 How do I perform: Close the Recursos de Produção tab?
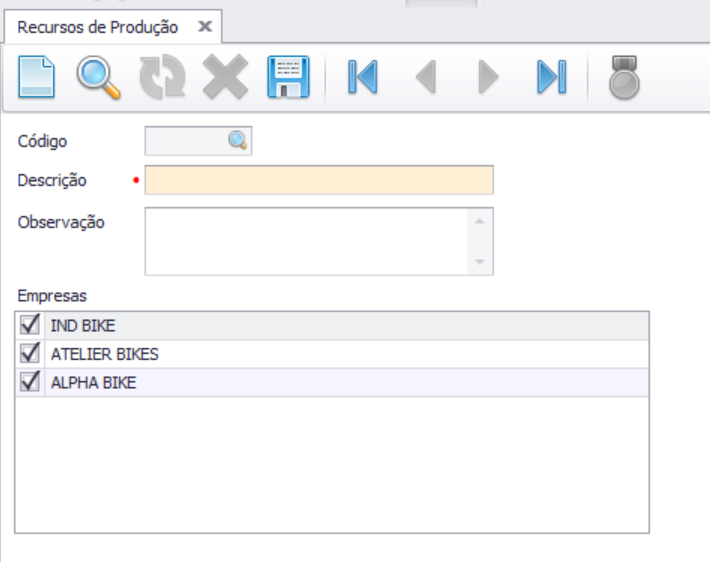pyautogui.click(x=204, y=27)
